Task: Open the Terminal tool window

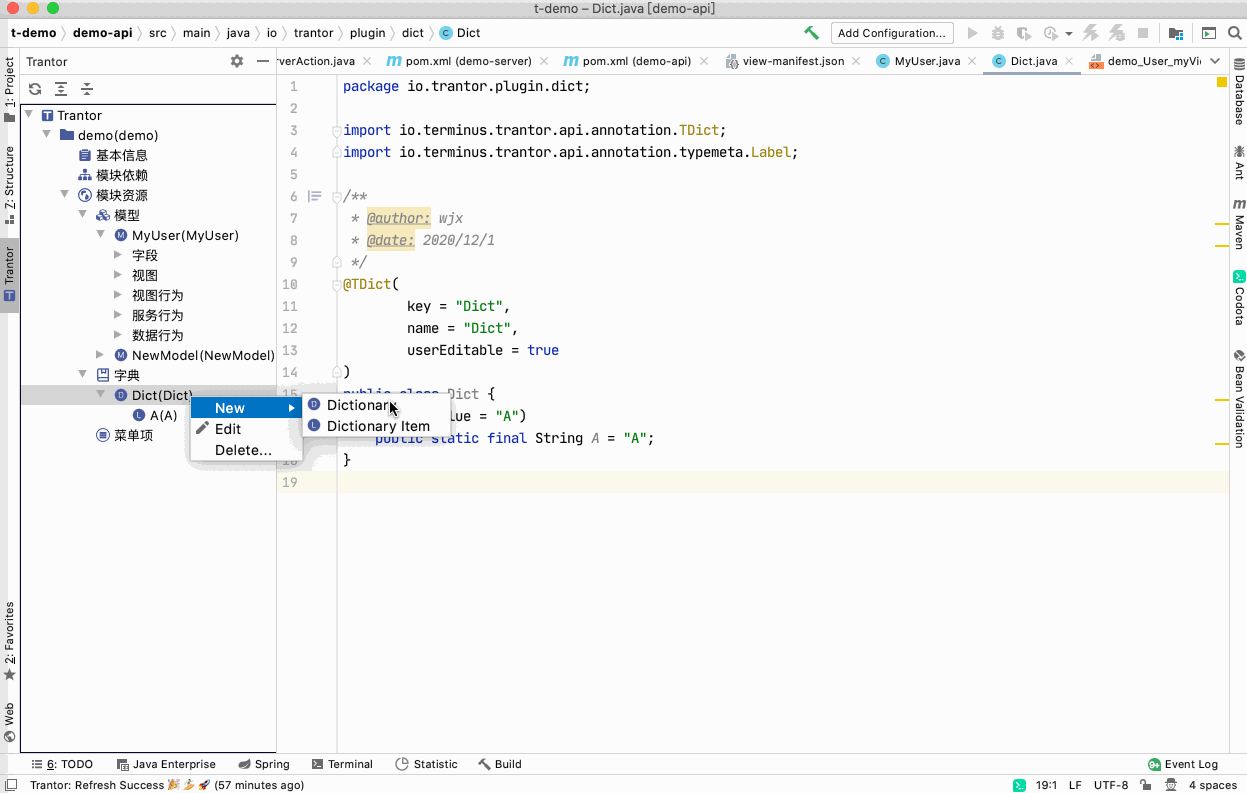Action: click(342, 764)
